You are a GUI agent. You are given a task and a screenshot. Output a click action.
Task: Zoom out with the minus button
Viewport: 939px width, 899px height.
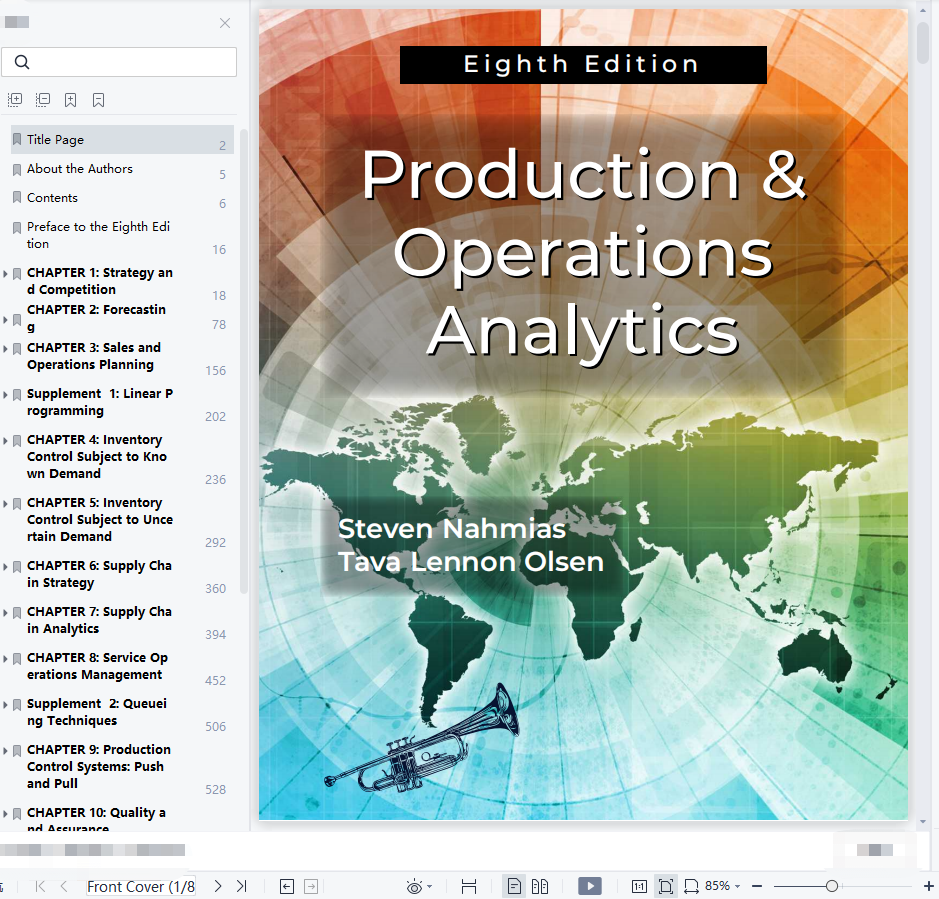coord(757,886)
